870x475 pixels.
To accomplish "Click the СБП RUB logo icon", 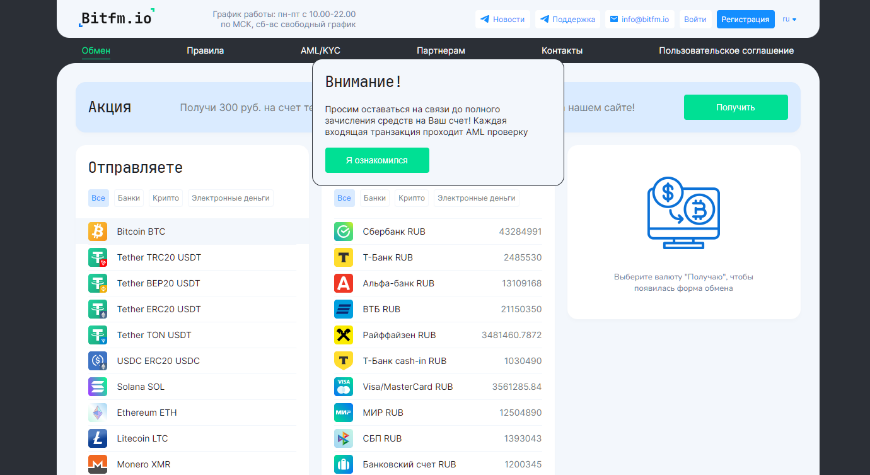I will [343, 438].
